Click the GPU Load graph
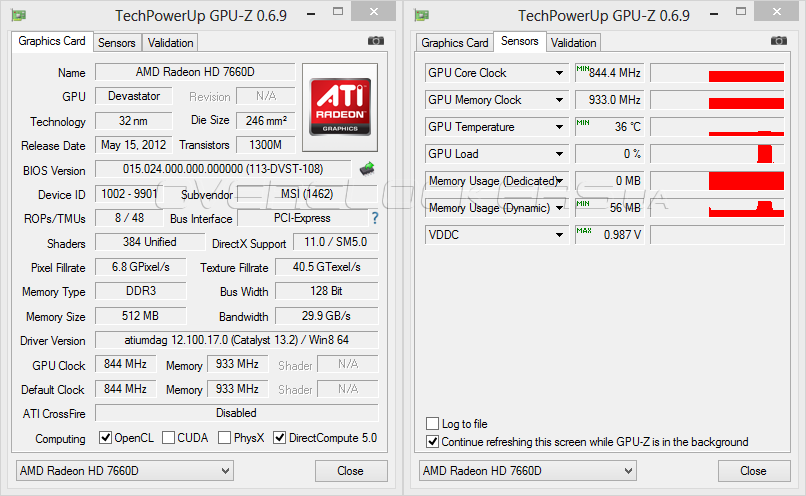This screenshot has height=496, width=806. click(x=717, y=154)
